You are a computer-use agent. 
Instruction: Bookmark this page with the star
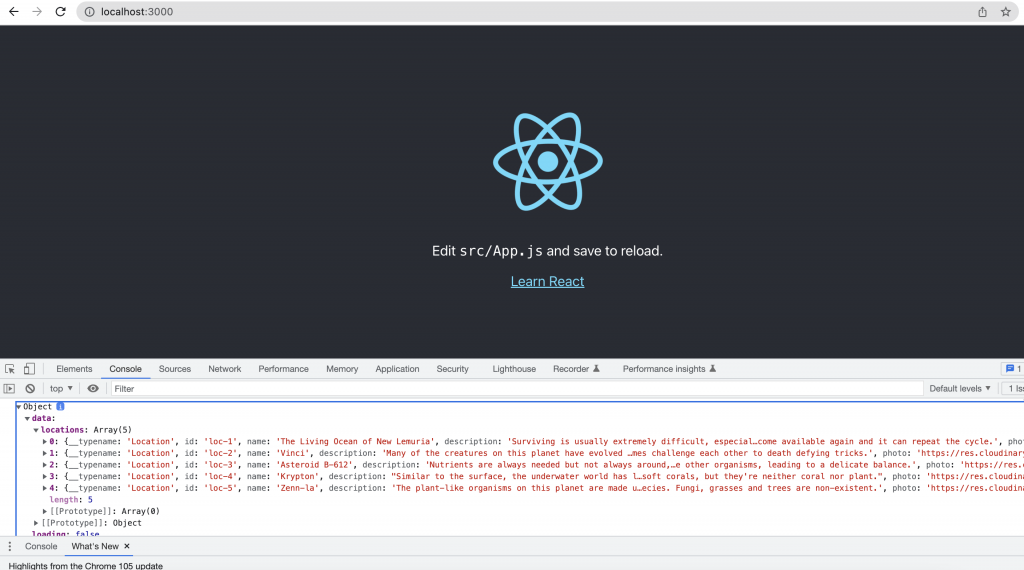click(x=1006, y=12)
